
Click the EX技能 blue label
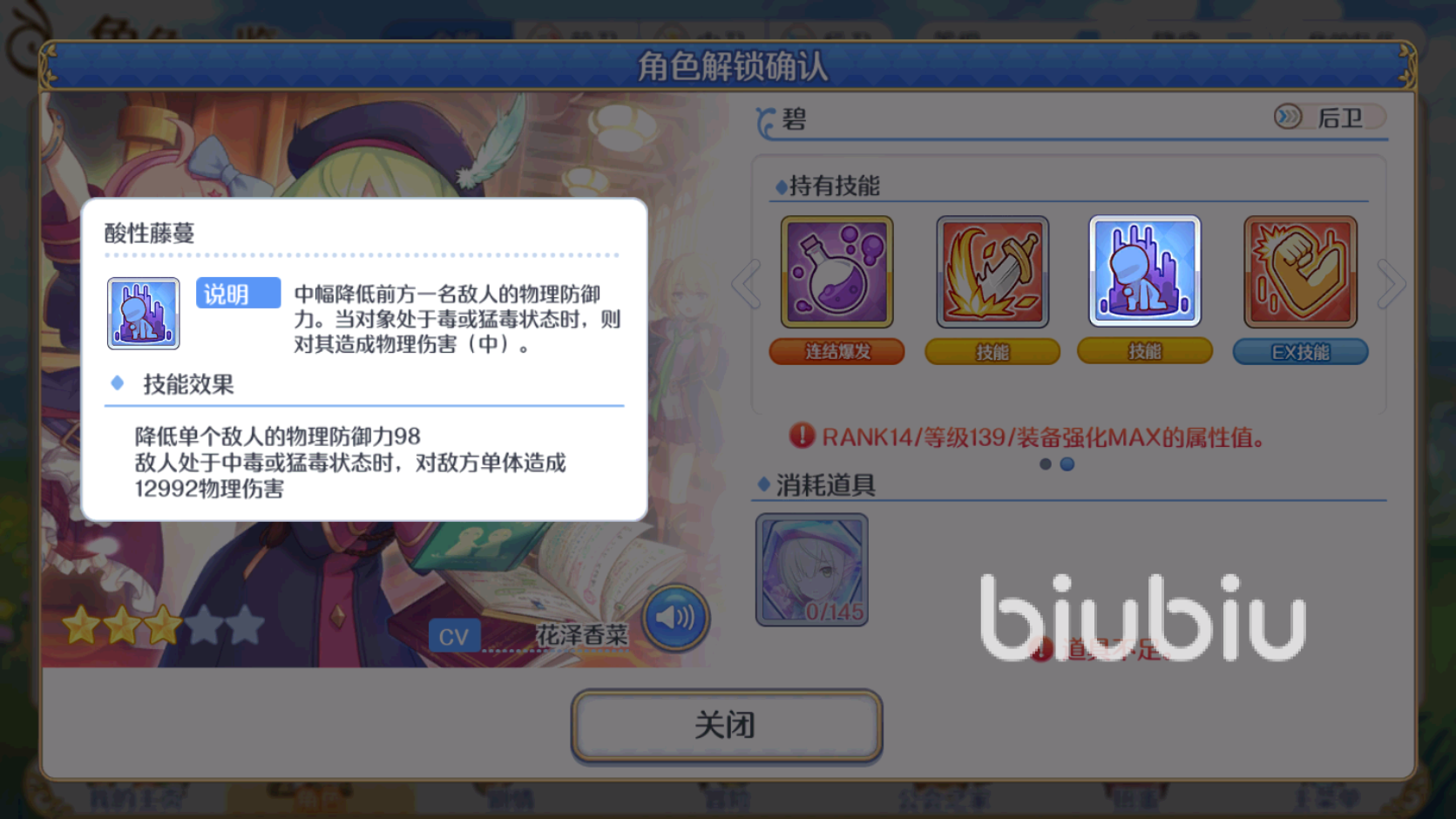1301,352
